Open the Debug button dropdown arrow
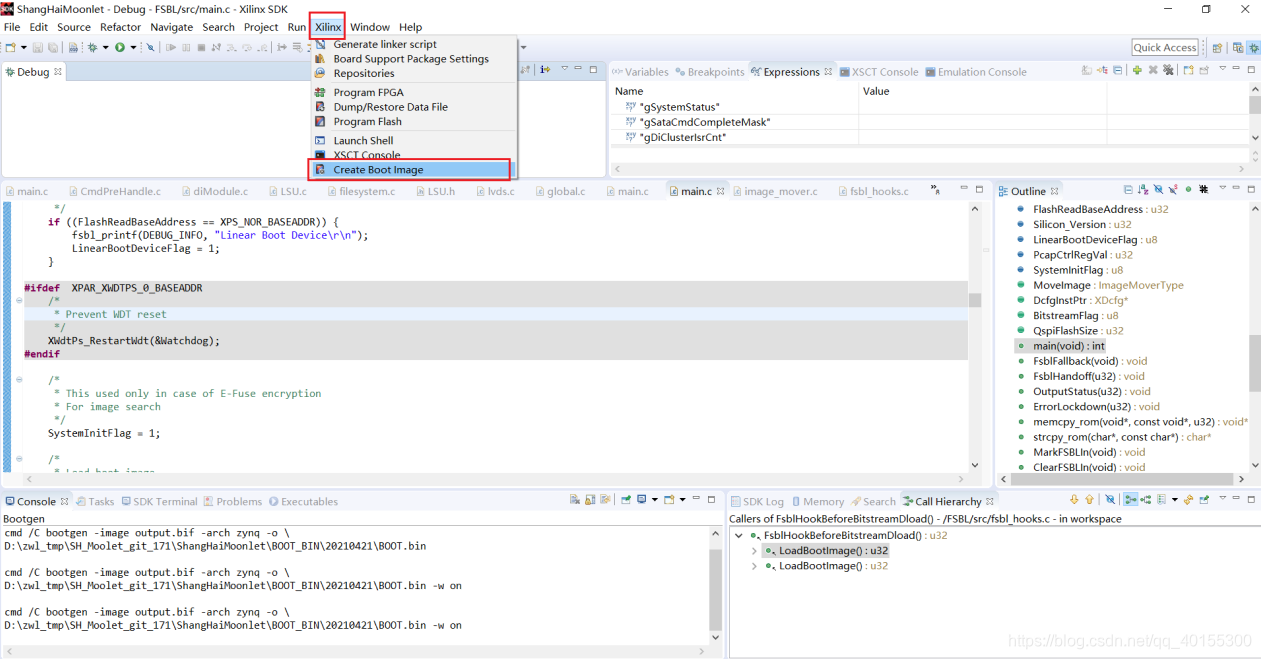Viewport: 1261px width, 659px height. click(105, 47)
